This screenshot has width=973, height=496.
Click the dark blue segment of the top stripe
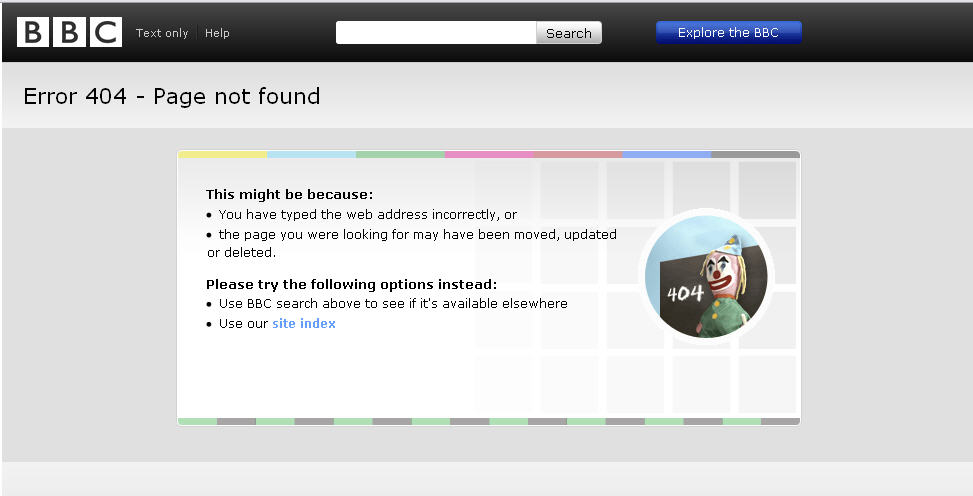click(667, 154)
